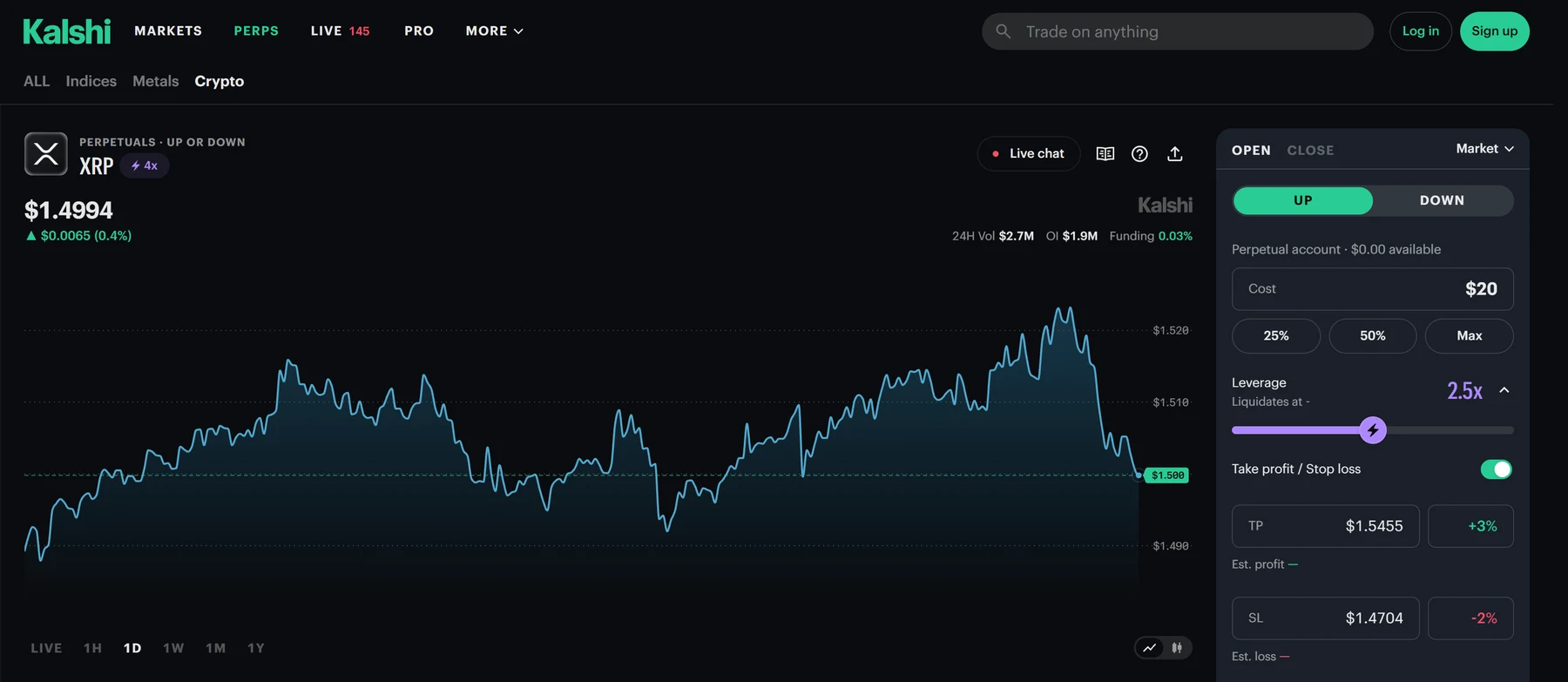Open the order book icon

tap(1105, 154)
